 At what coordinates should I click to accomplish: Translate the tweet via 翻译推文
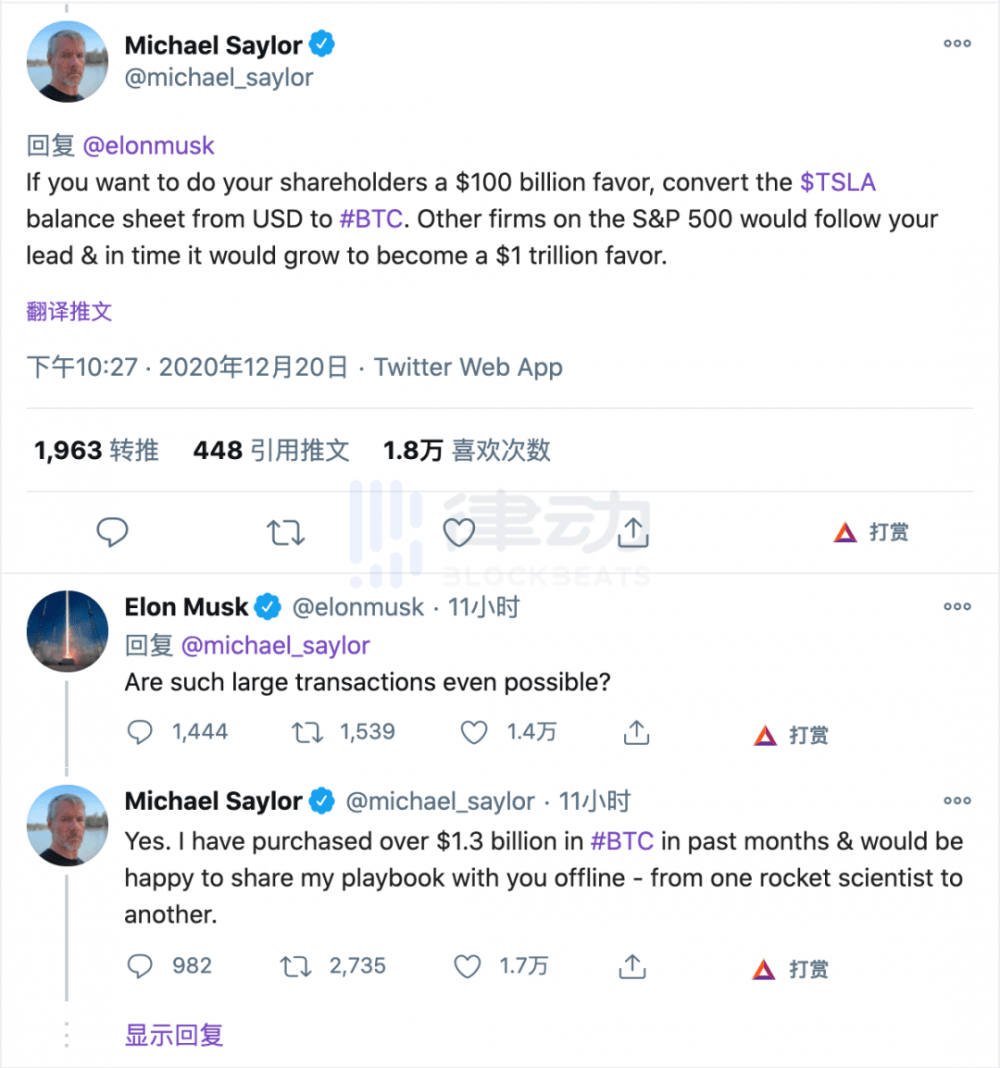(69, 311)
